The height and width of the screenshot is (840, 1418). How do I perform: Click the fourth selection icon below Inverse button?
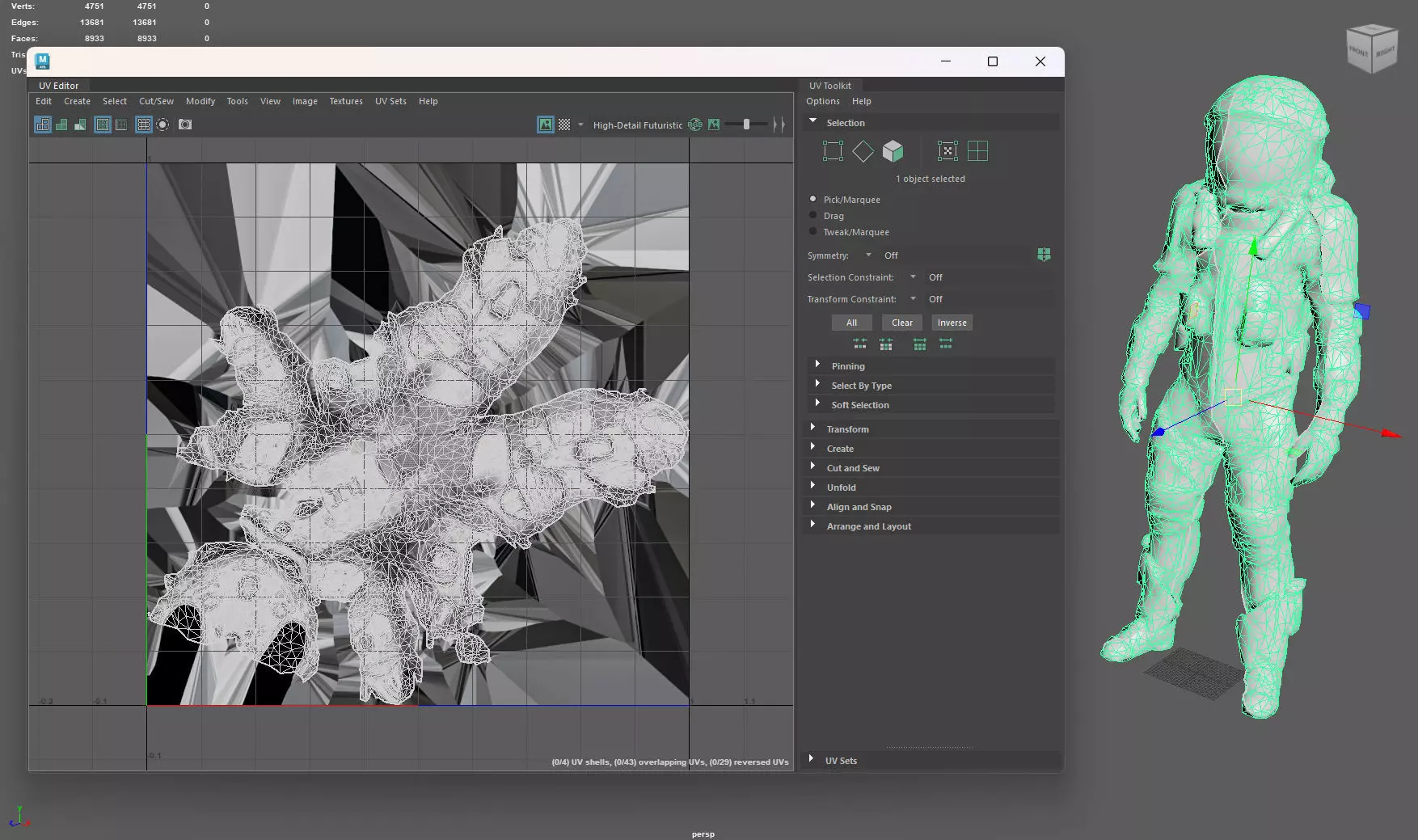coord(945,344)
